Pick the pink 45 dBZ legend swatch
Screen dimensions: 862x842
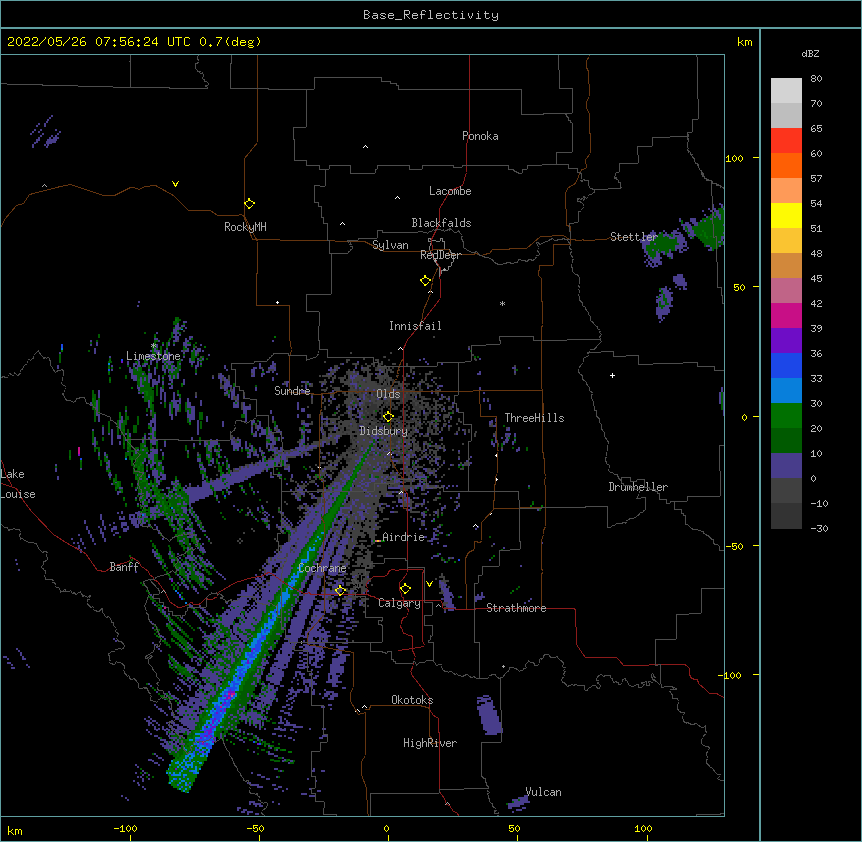click(786, 291)
